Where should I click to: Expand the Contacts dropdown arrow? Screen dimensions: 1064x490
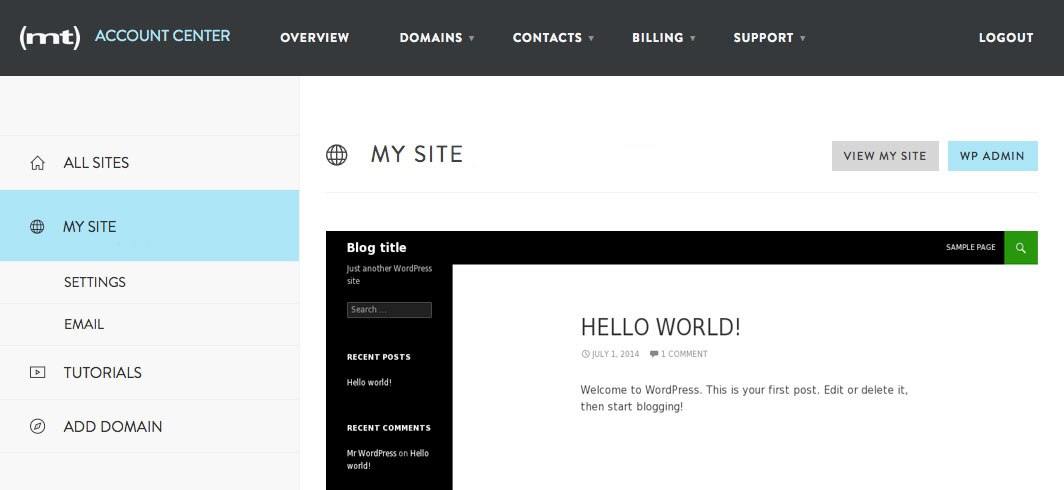pos(591,39)
